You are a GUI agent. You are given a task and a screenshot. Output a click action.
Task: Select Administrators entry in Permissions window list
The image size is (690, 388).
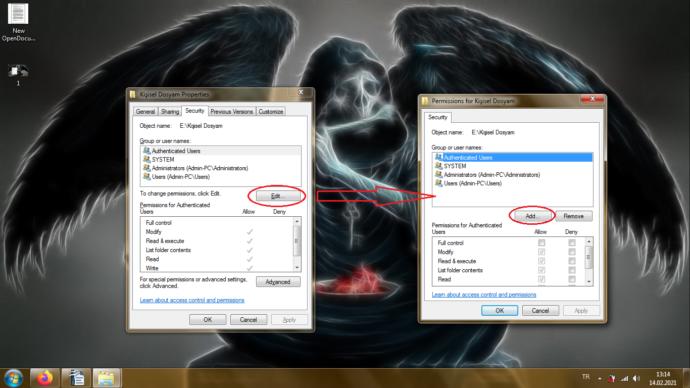(x=513, y=175)
